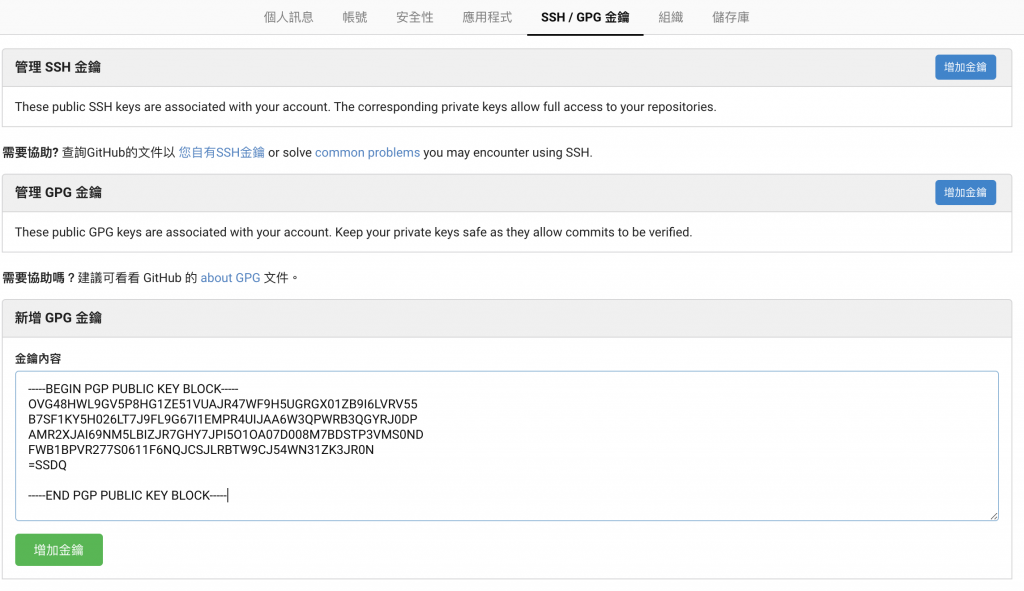Image resolution: width=1024 pixels, height=591 pixels.
Task: Open the 您自有SSH金鑰 help link
Action: (x=221, y=153)
